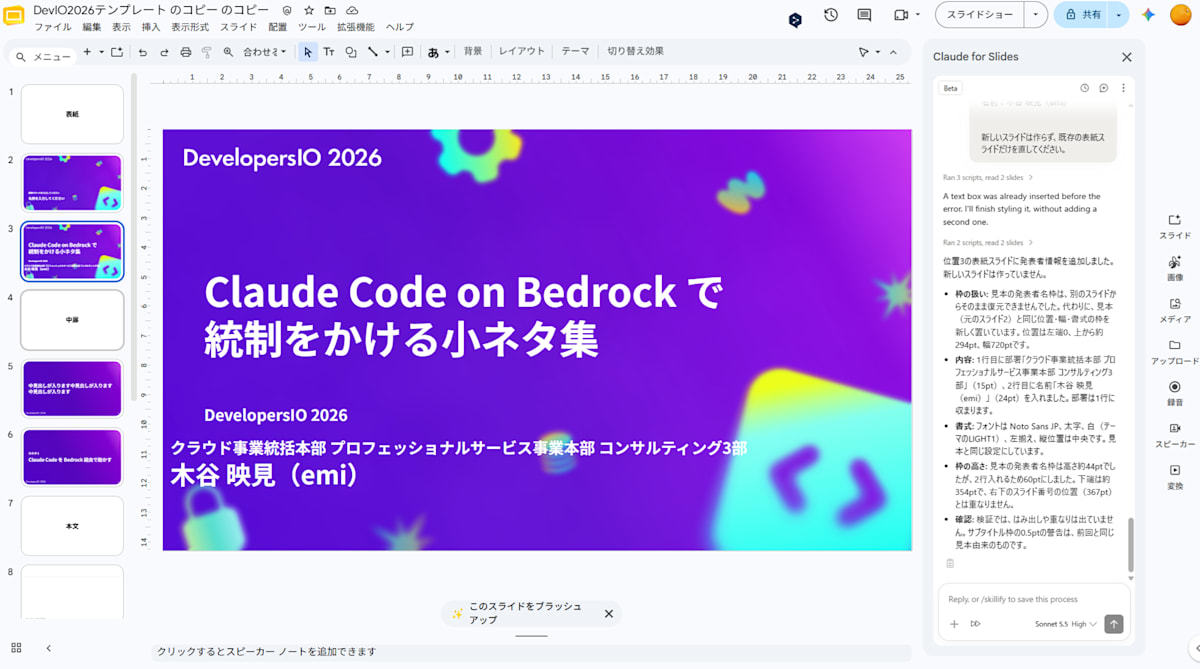The width and height of the screenshot is (1200, 669).
Task: Expand the new slide layout dropdown arrow
Action: [x=101, y=52]
